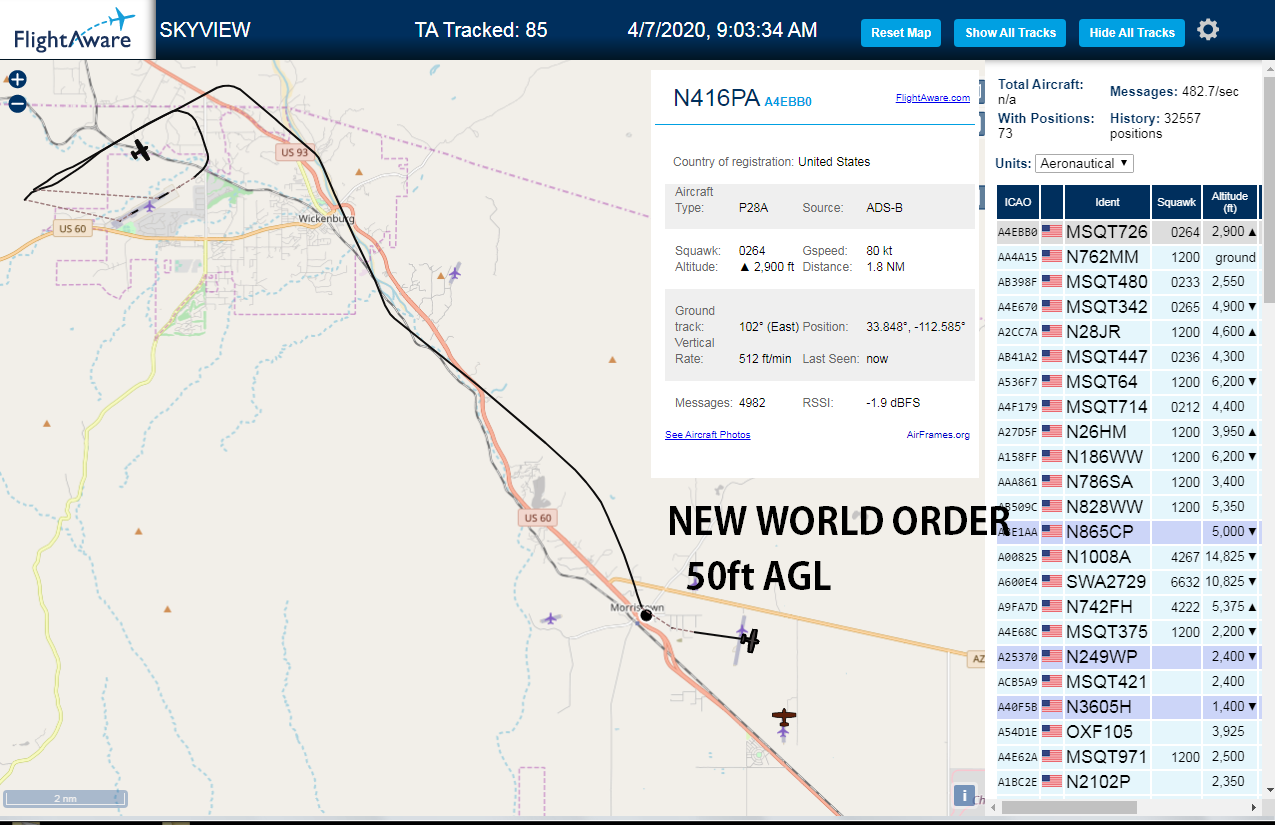Select Southwest flight SWA2729
This screenshot has width=1275, height=825.
[1127, 582]
